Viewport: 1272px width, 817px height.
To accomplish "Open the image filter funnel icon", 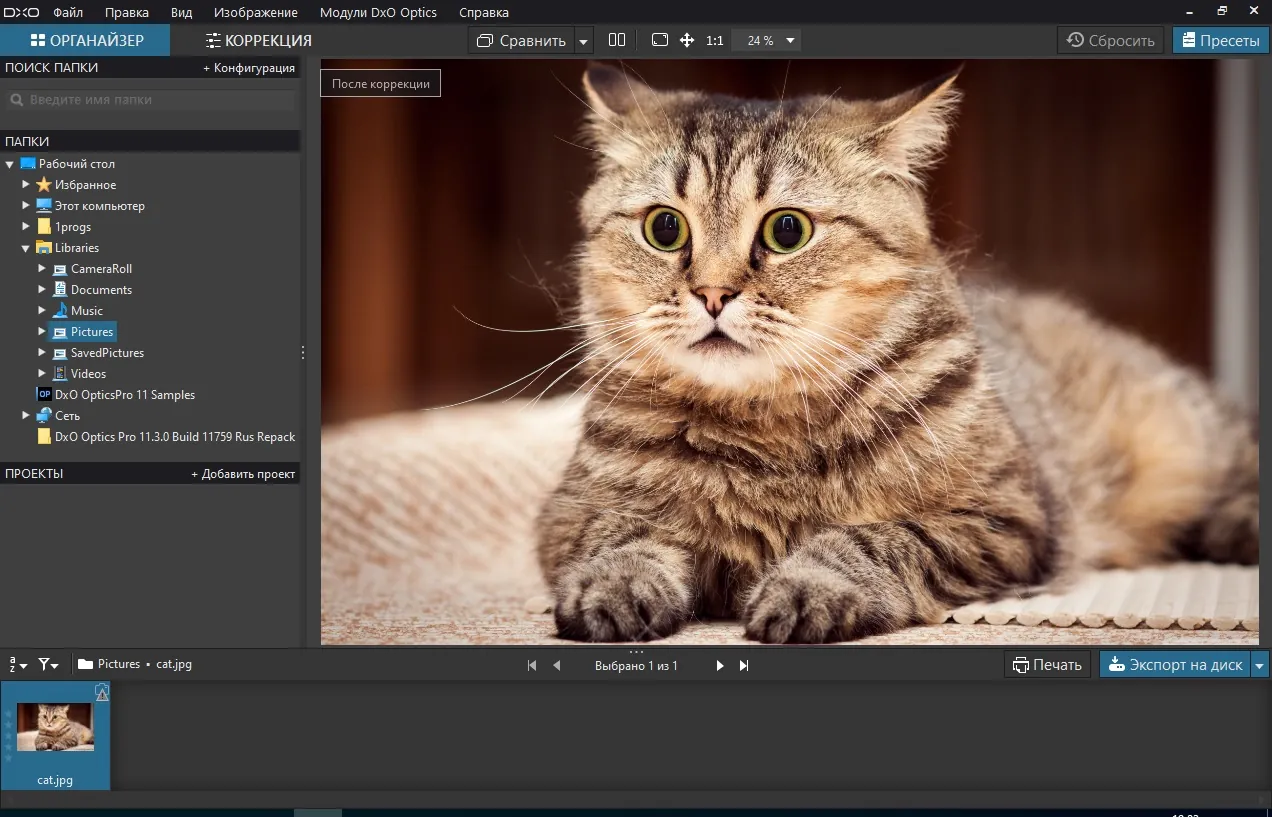I will [x=48, y=664].
